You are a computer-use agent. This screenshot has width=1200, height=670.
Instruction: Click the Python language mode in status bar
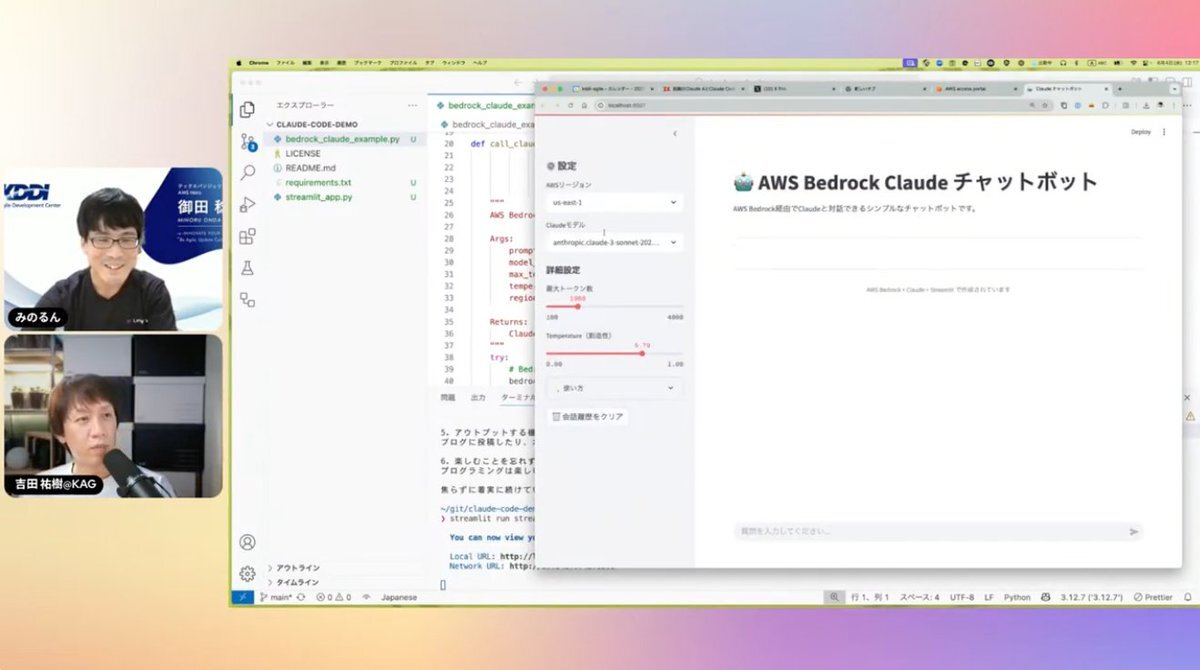coord(1017,597)
